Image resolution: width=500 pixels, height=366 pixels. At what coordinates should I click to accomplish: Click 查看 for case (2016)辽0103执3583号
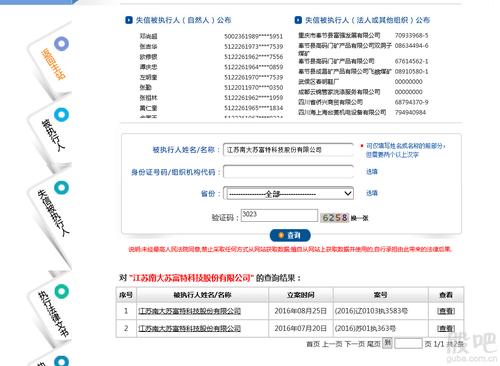[x=446, y=311]
